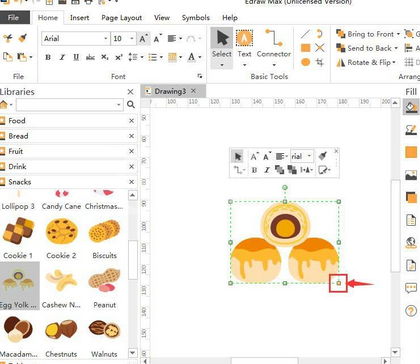The height and width of the screenshot is (364, 420).
Task: Toggle Bold in the floating mini toolbar
Action: click(254, 170)
